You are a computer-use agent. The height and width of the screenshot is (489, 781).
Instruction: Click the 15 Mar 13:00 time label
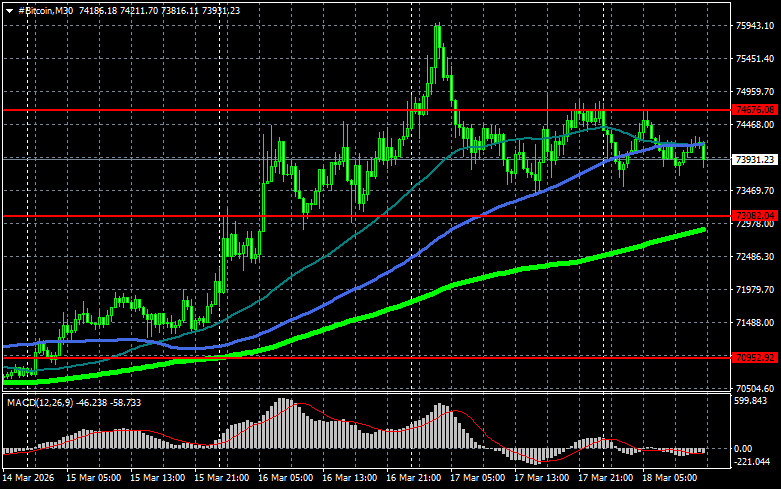click(157, 478)
